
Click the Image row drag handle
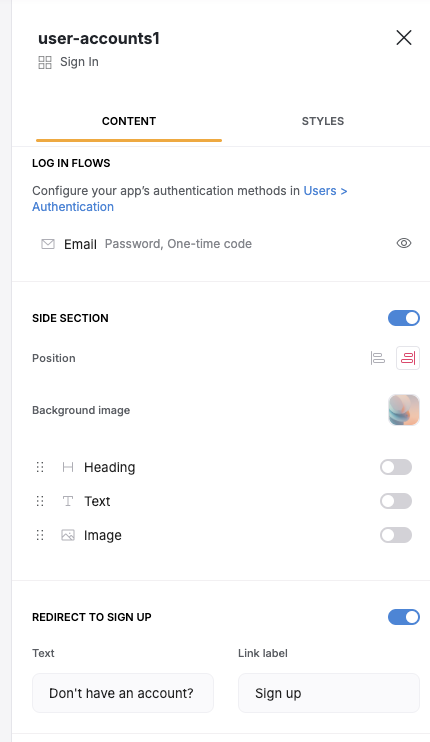(40, 535)
